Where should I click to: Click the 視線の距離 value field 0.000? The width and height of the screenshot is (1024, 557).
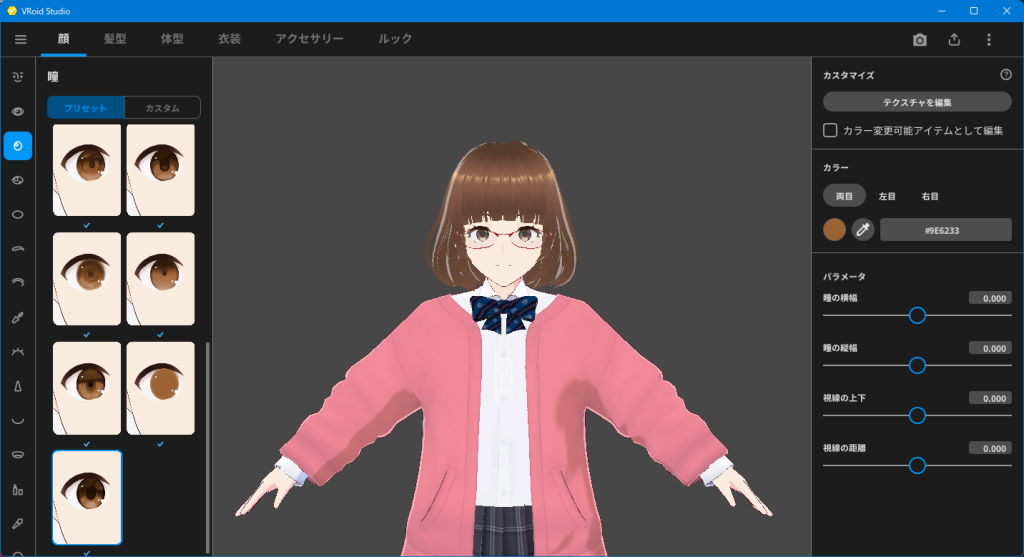(x=991, y=448)
